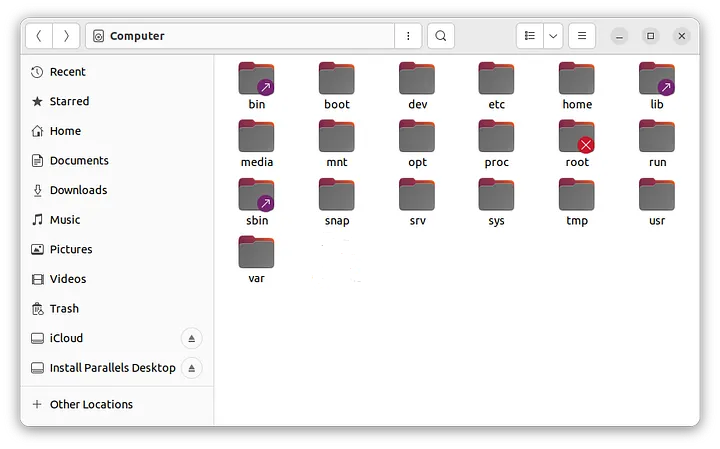The image size is (720, 449).
Task: Eject the iCloud volume
Action: (x=192, y=338)
